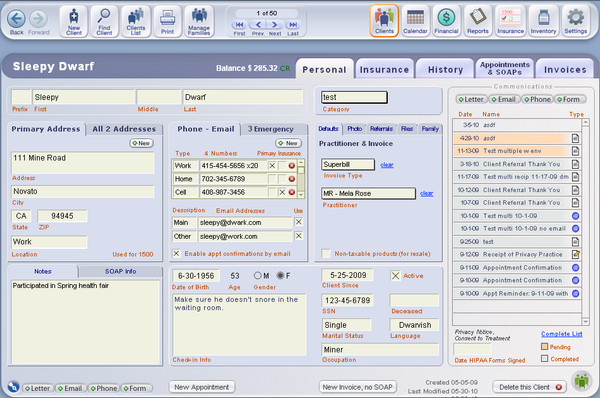Open the SOAP Info tab
600x398 pixels.
(x=121, y=271)
